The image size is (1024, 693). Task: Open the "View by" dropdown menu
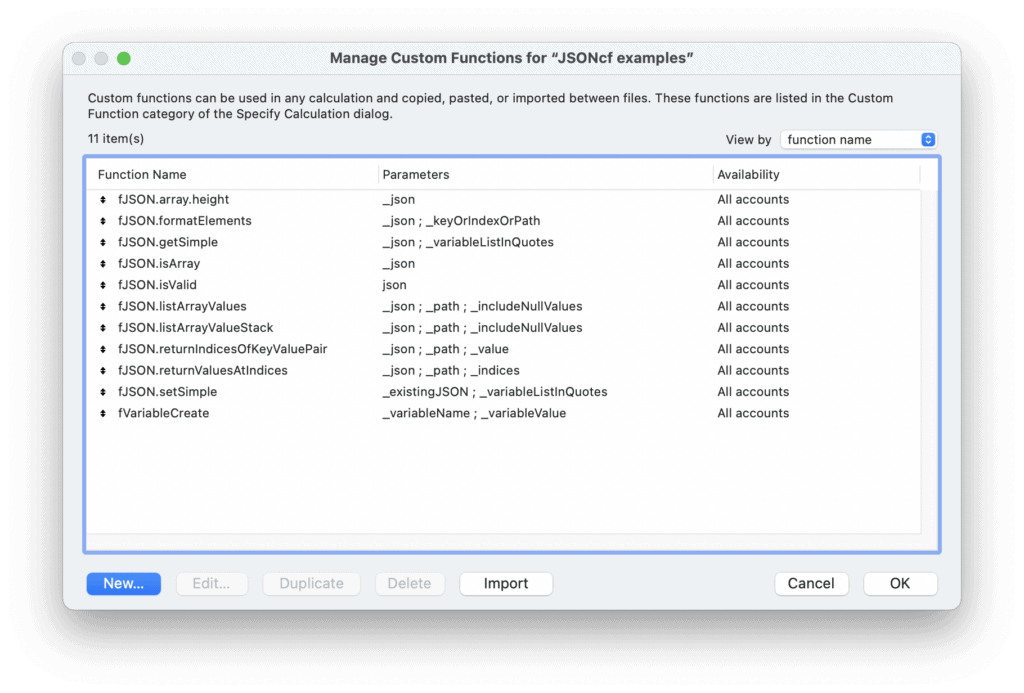tap(858, 139)
